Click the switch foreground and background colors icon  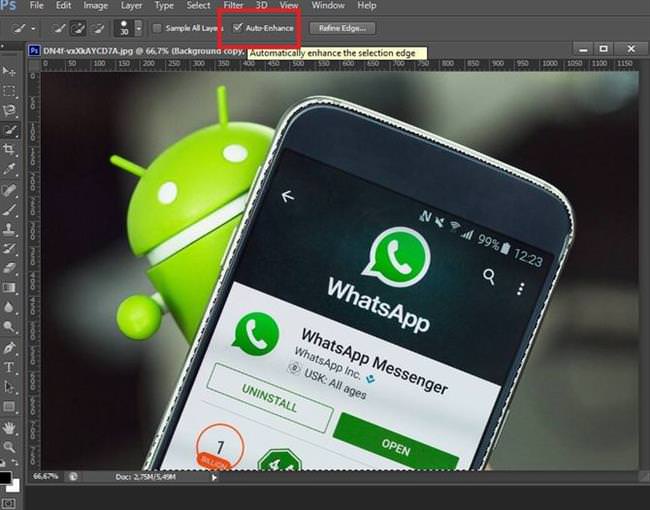click(x=15, y=461)
